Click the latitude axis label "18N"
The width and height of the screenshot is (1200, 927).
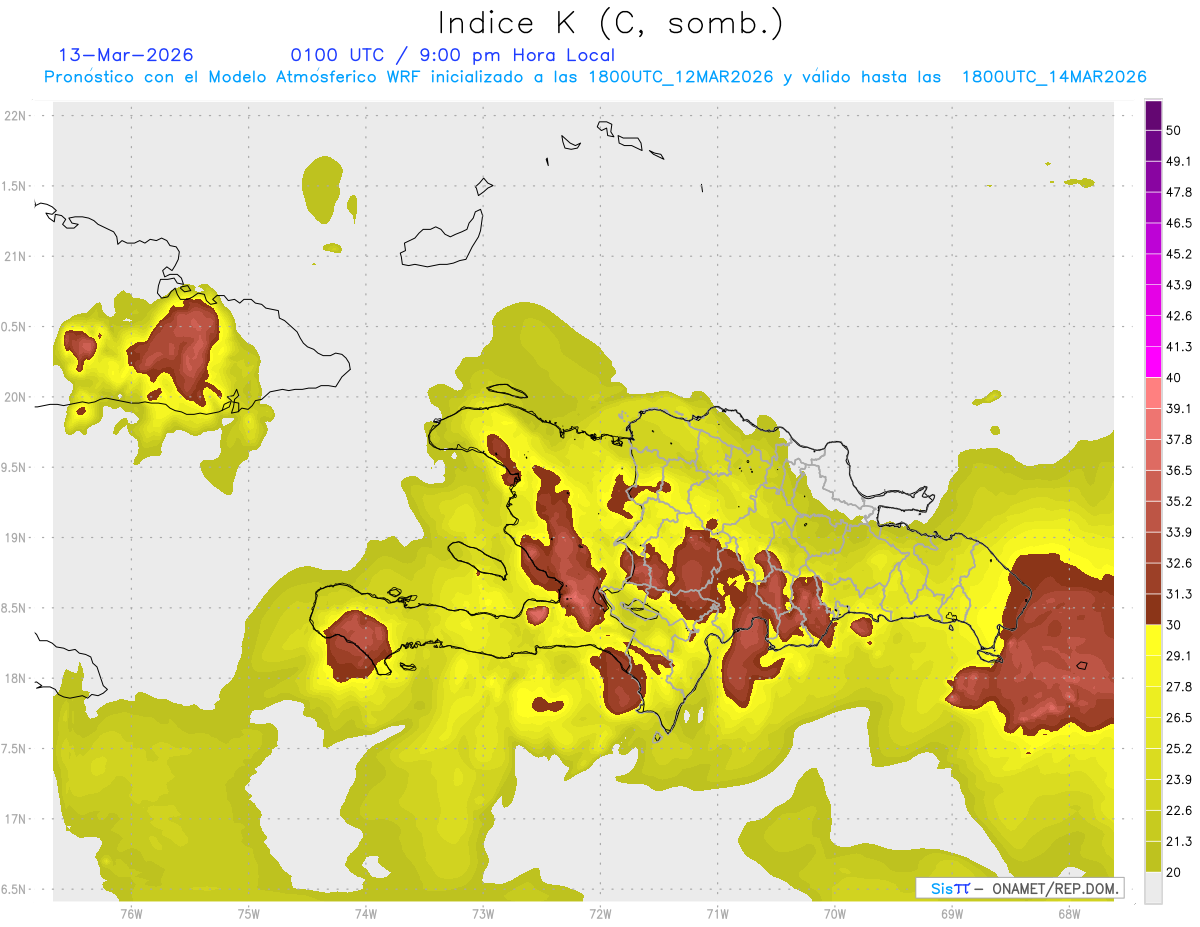point(17,679)
